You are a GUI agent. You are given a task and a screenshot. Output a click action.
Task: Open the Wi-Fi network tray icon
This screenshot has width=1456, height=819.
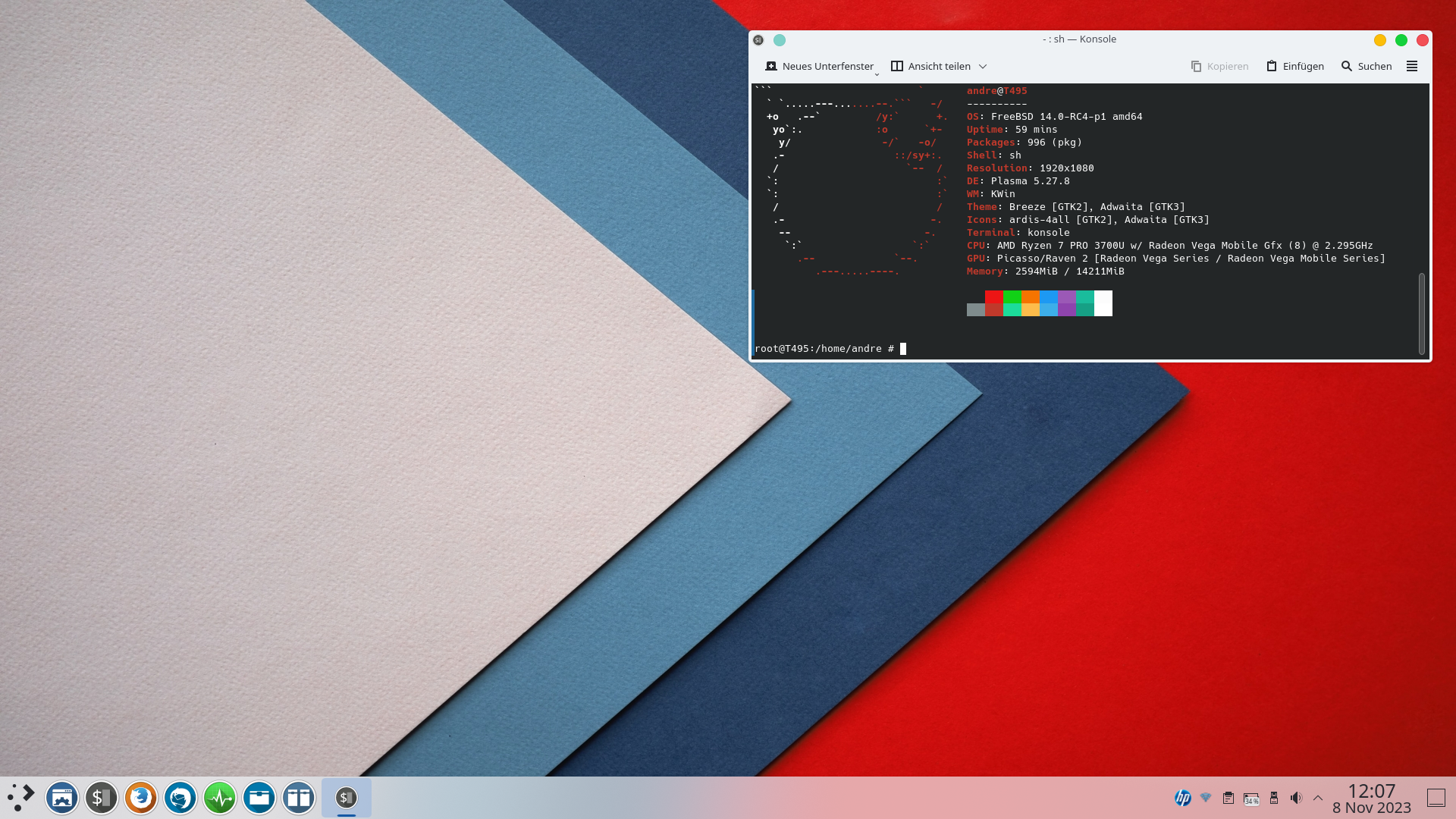pos(1206,798)
